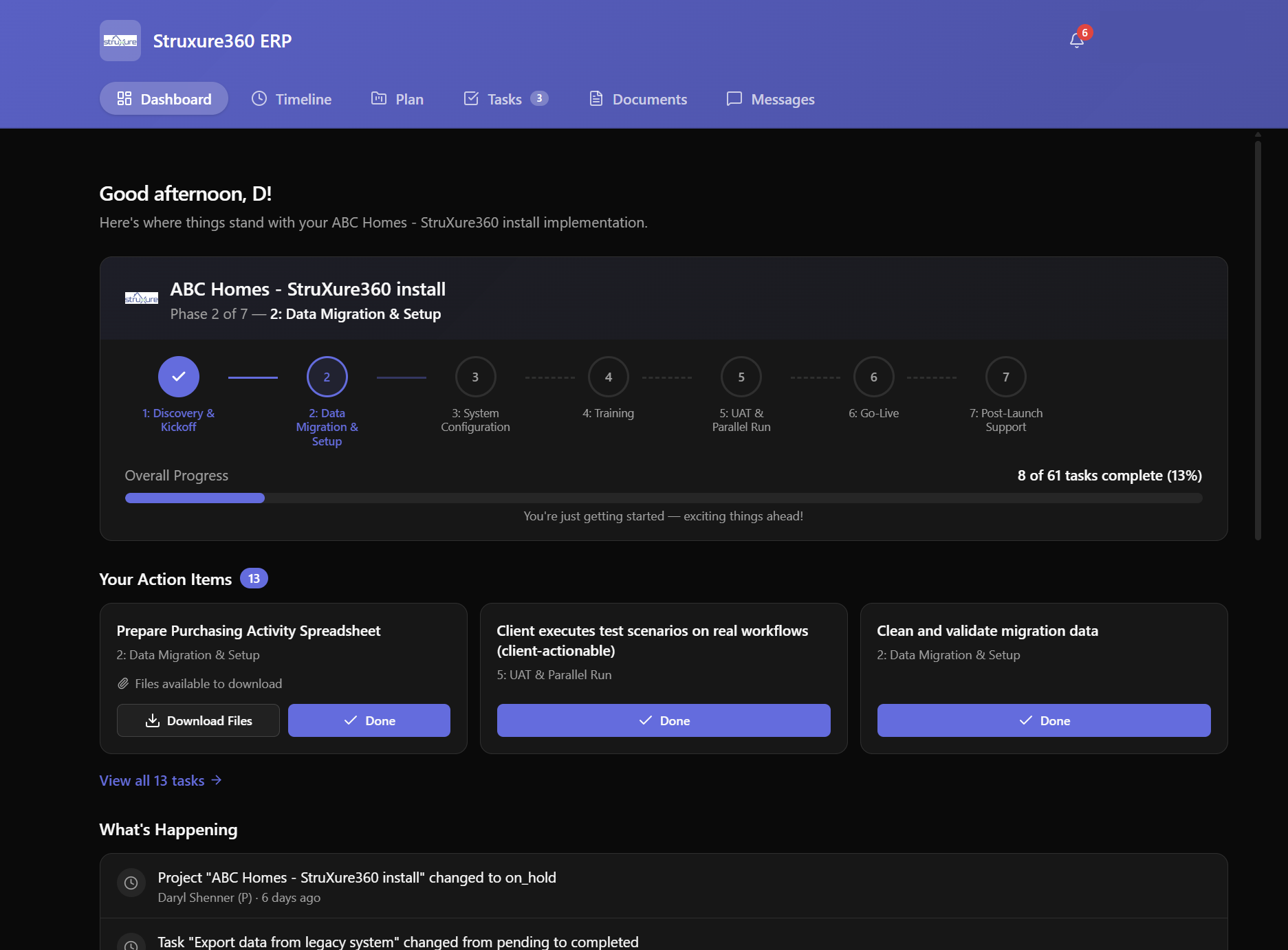Image resolution: width=1288 pixels, height=950 pixels.
Task: Mark Clean and validate migration data as Done
Action: tap(1043, 720)
